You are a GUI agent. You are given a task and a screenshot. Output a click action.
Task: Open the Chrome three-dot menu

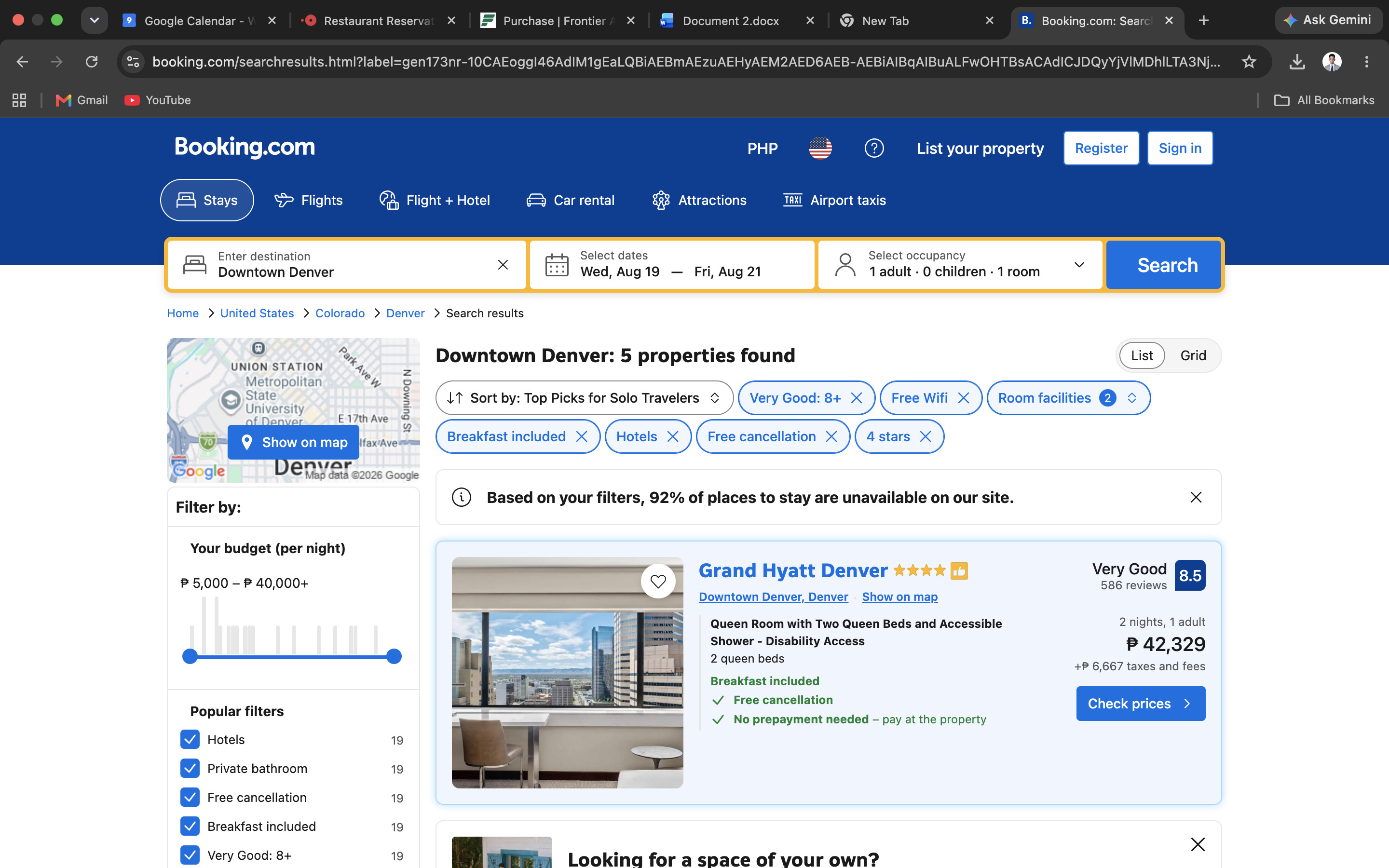tap(1367, 61)
